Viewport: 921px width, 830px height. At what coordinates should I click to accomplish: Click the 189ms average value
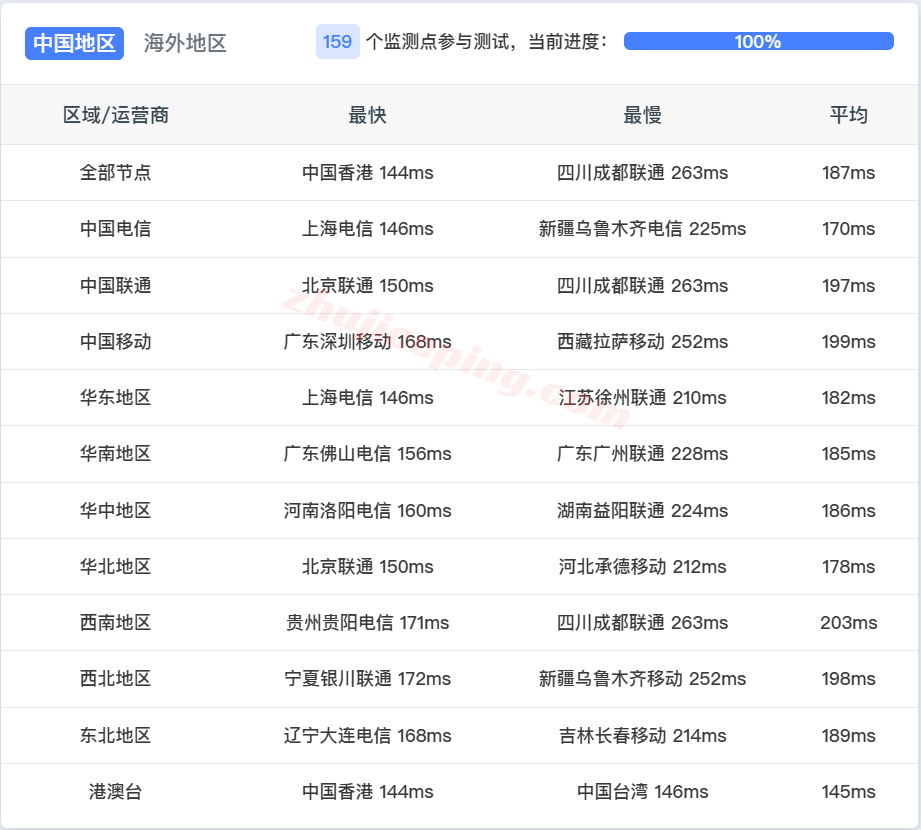(x=849, y=735)
